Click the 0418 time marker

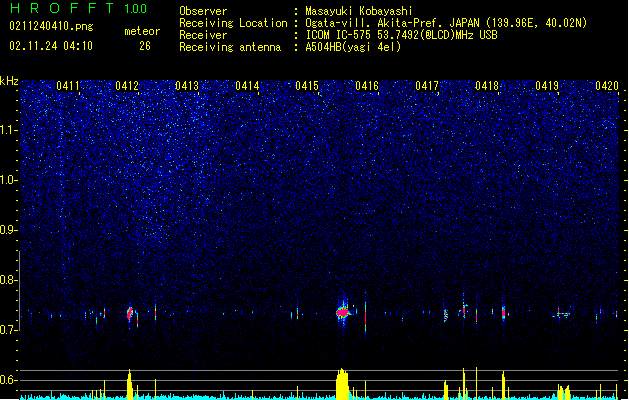[487, 86]
